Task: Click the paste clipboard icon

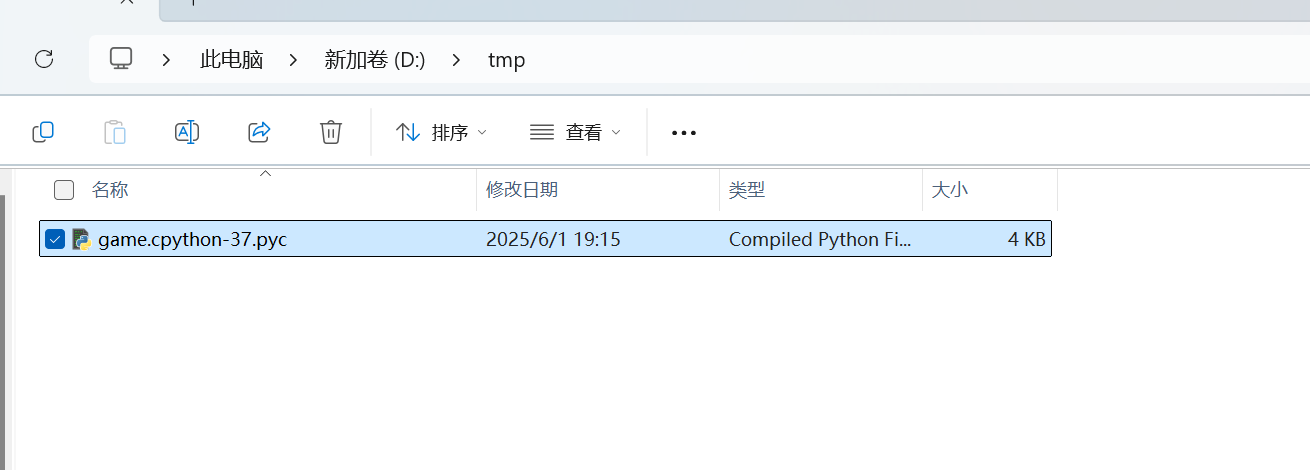Action: 115,132
